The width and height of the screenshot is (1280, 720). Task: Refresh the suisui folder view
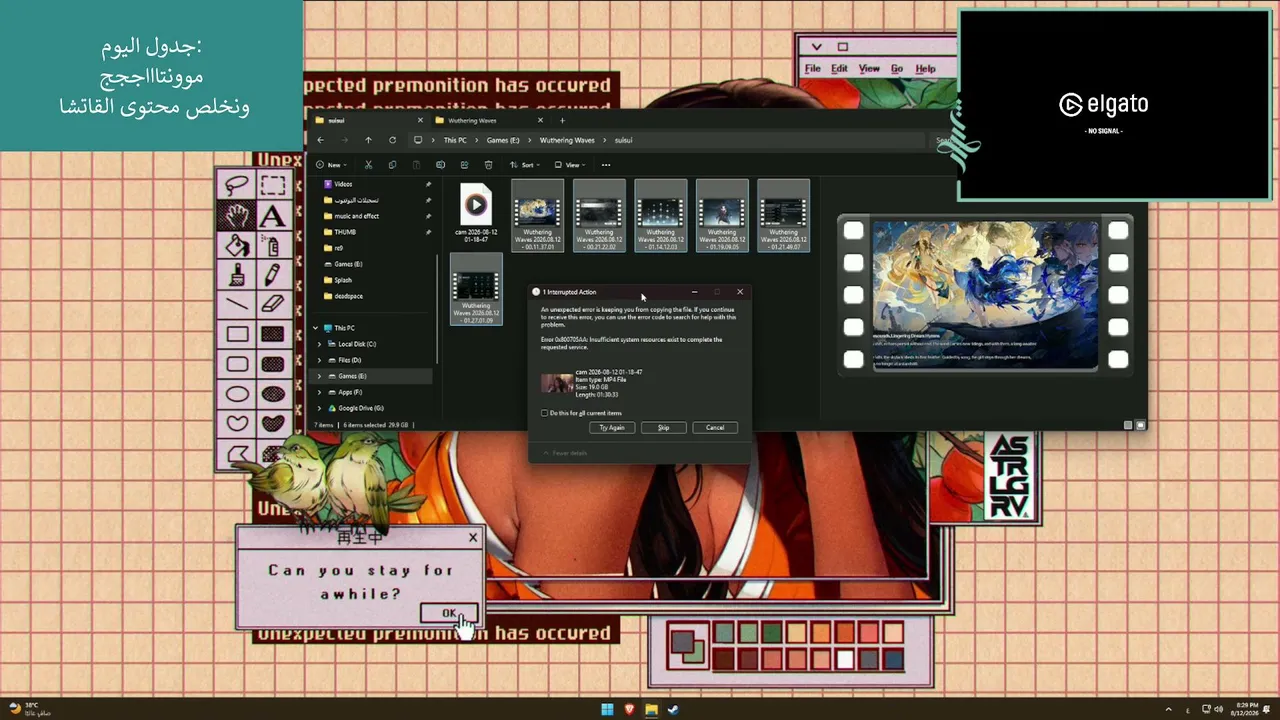(392, 140)
